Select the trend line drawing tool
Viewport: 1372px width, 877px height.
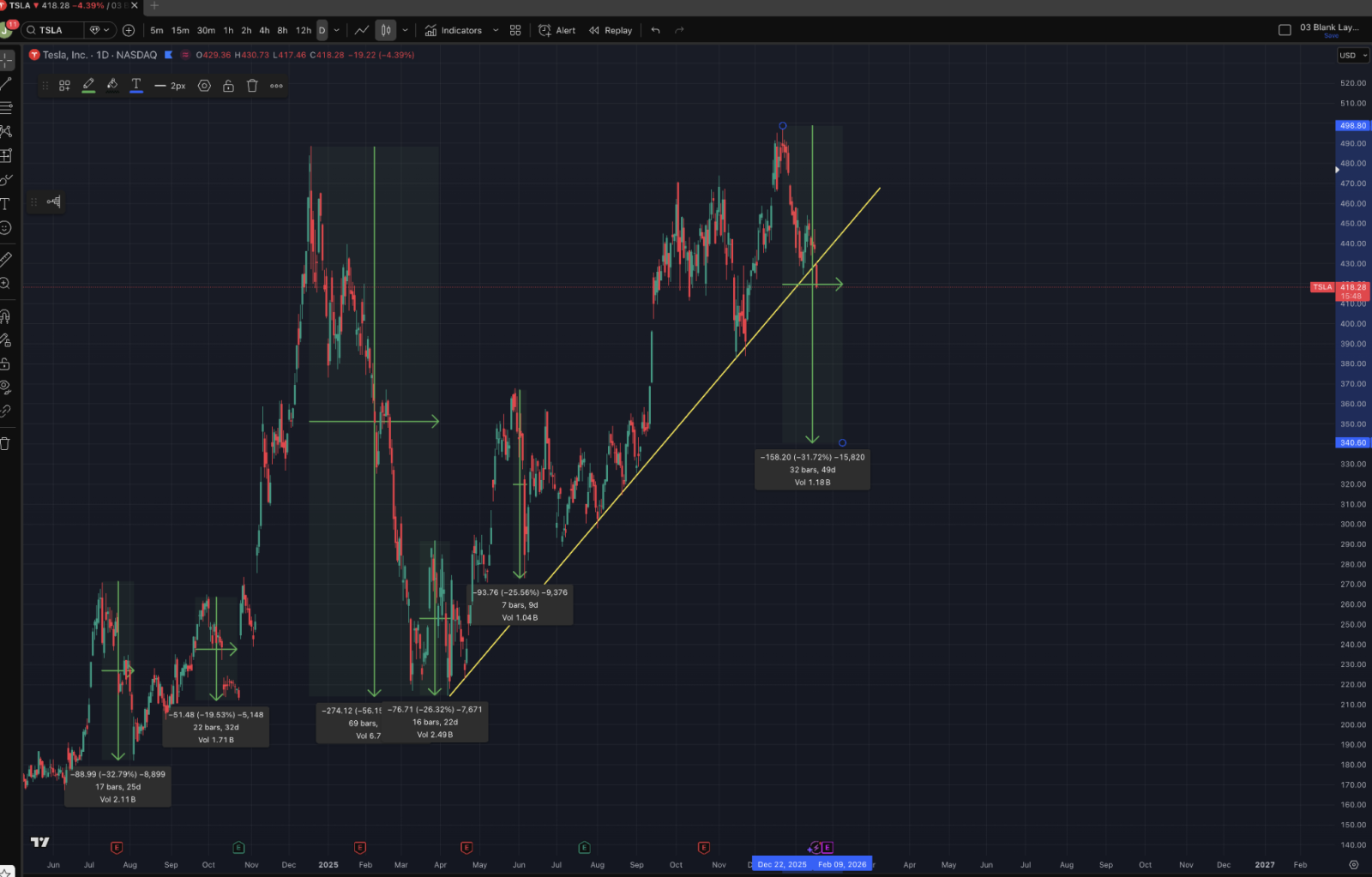pyautogui.click(x=6, y=84)
